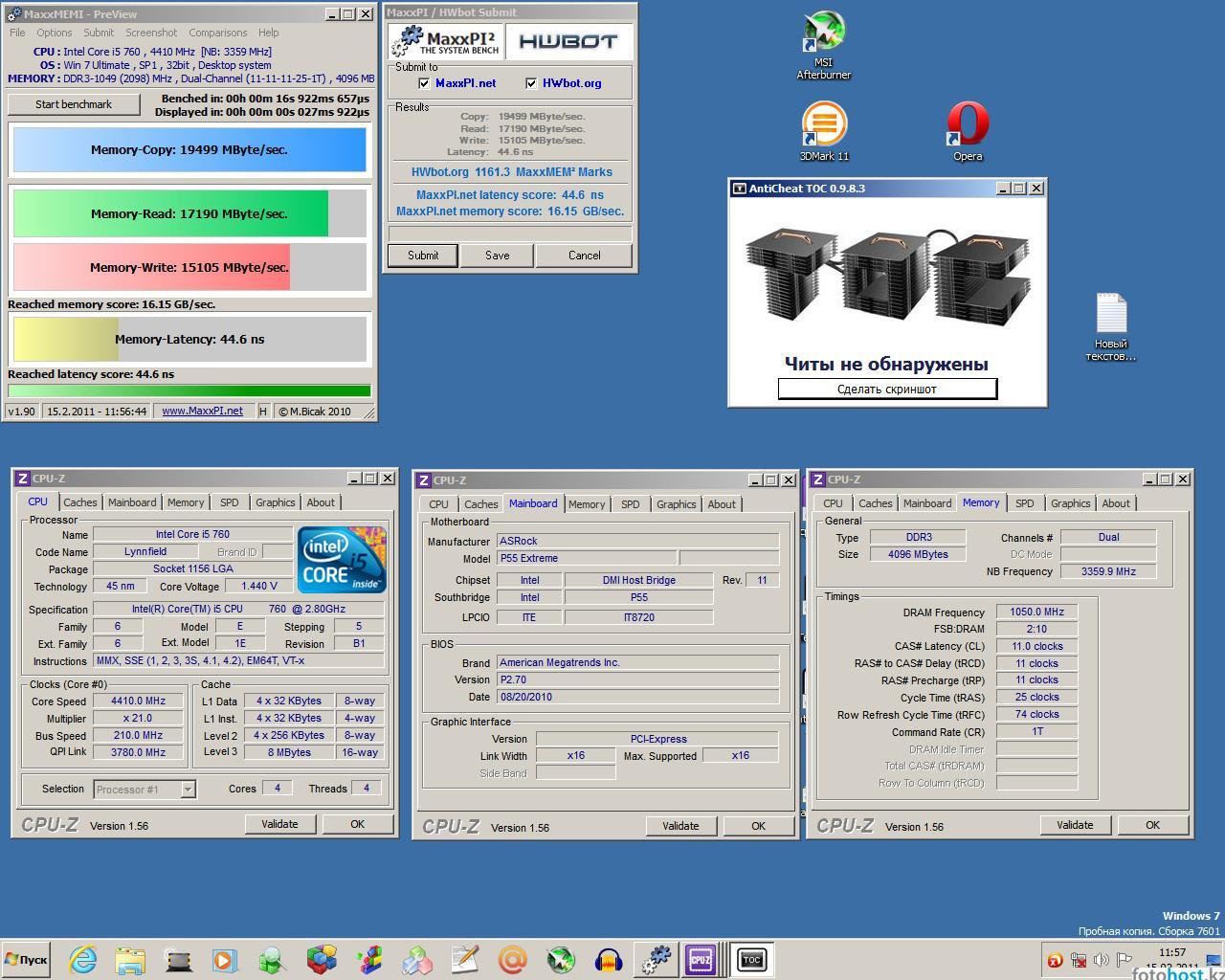The image size is (1225, 980).
Task: Click the NB Frequency 3359.9 MHz value
Action: click(x=1108, y=571)
